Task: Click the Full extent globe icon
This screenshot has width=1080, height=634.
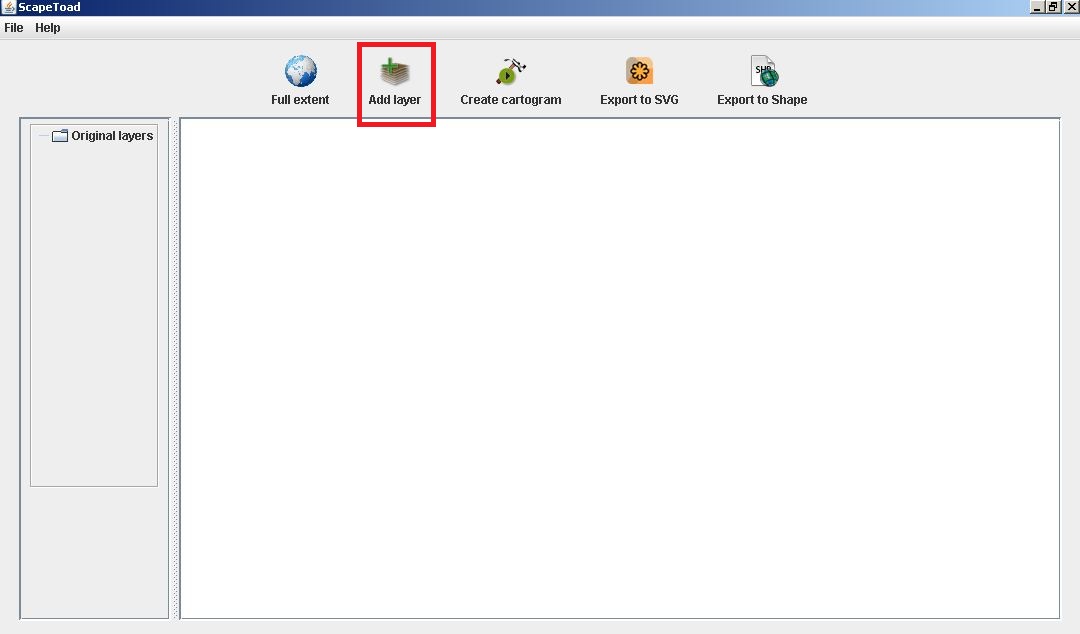Action: click(x=300, y=71)
